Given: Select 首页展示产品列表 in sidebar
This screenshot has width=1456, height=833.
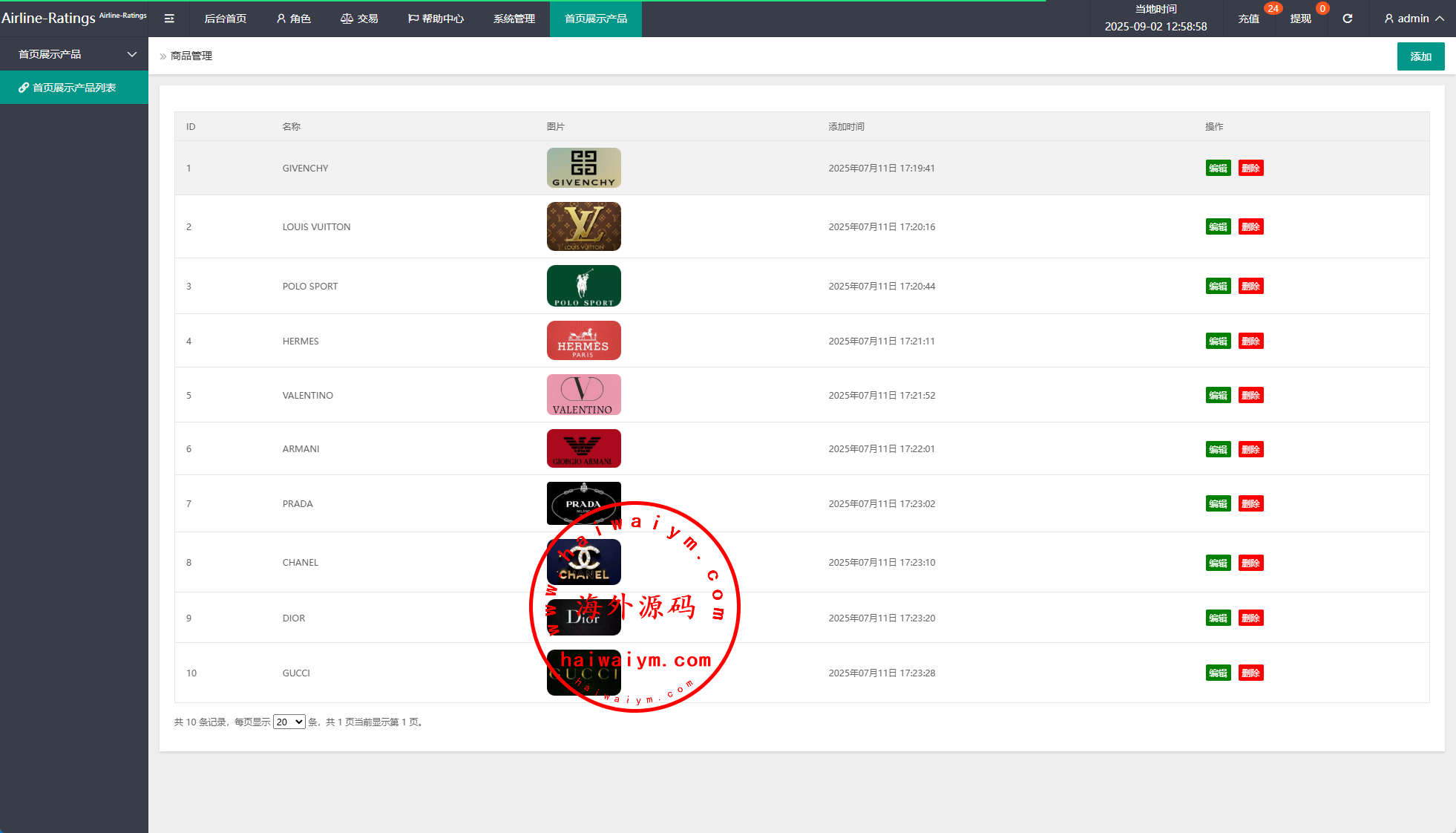Looking at the screenshot, I should point(74,88).
